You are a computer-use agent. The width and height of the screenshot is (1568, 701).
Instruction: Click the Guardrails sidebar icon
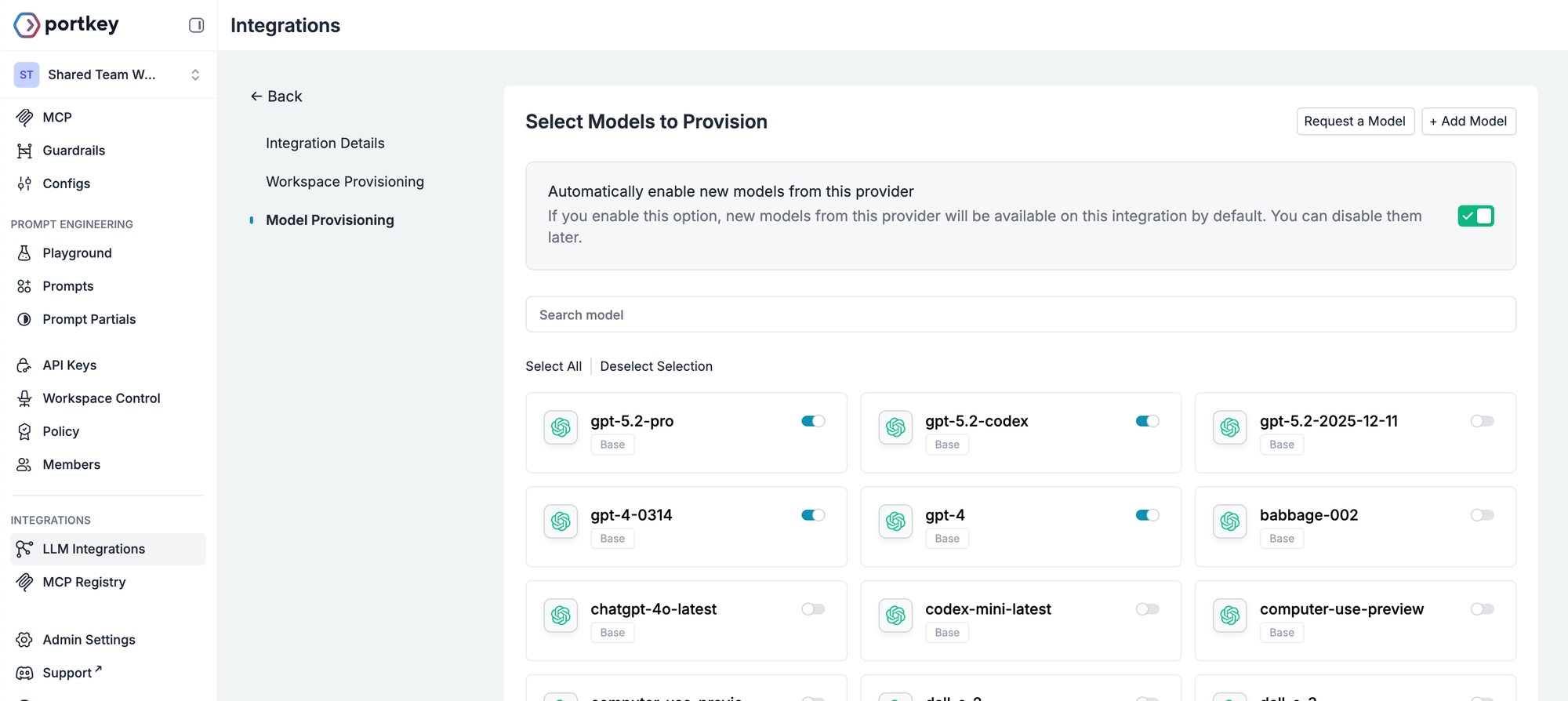pos(24,151)
